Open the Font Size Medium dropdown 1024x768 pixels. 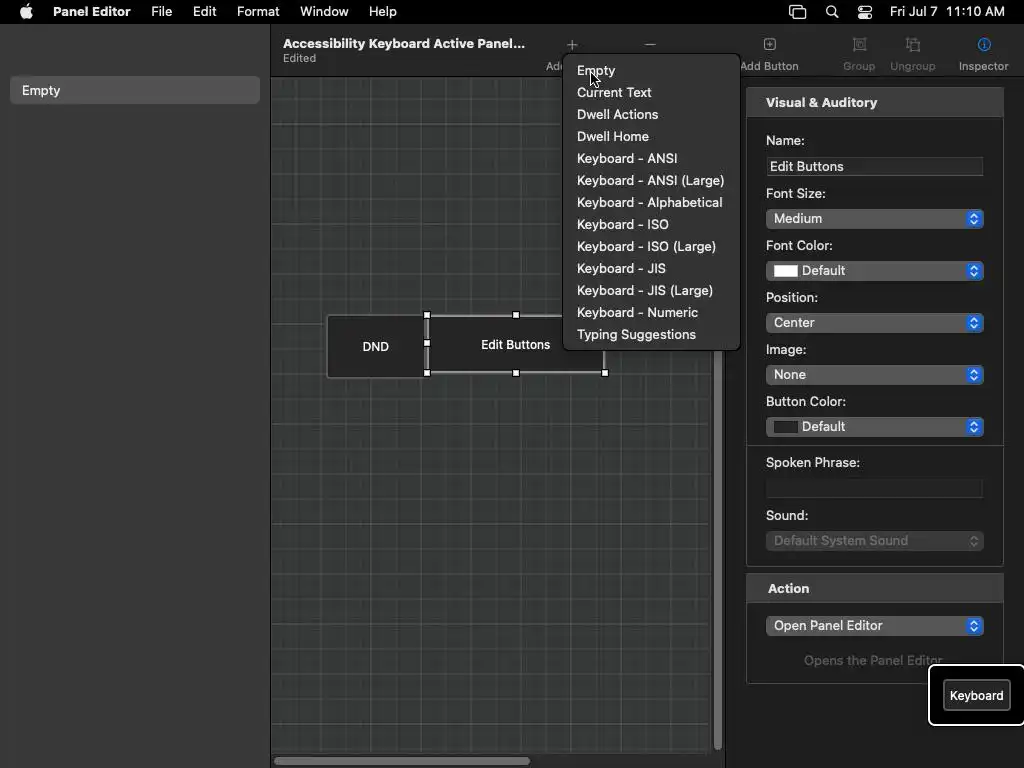[x=874, y=219]
